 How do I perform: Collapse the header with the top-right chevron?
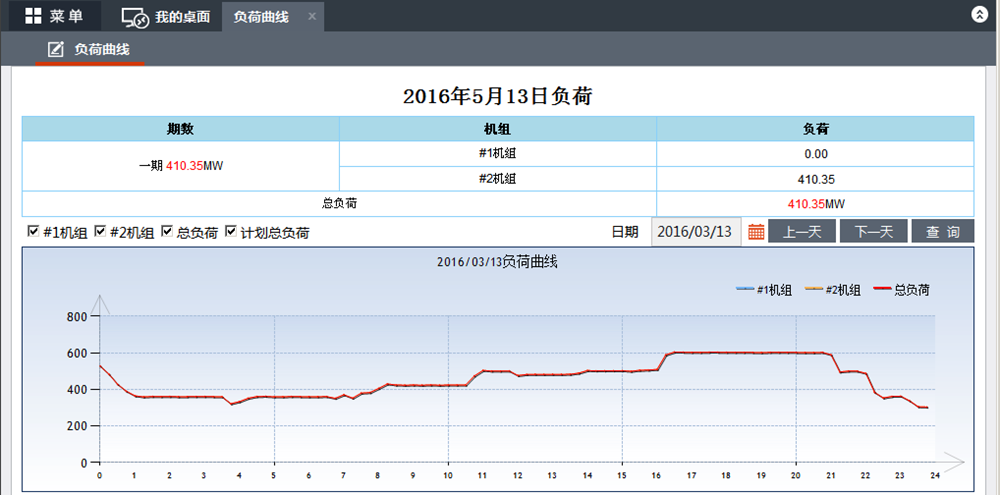coord(979,15)
